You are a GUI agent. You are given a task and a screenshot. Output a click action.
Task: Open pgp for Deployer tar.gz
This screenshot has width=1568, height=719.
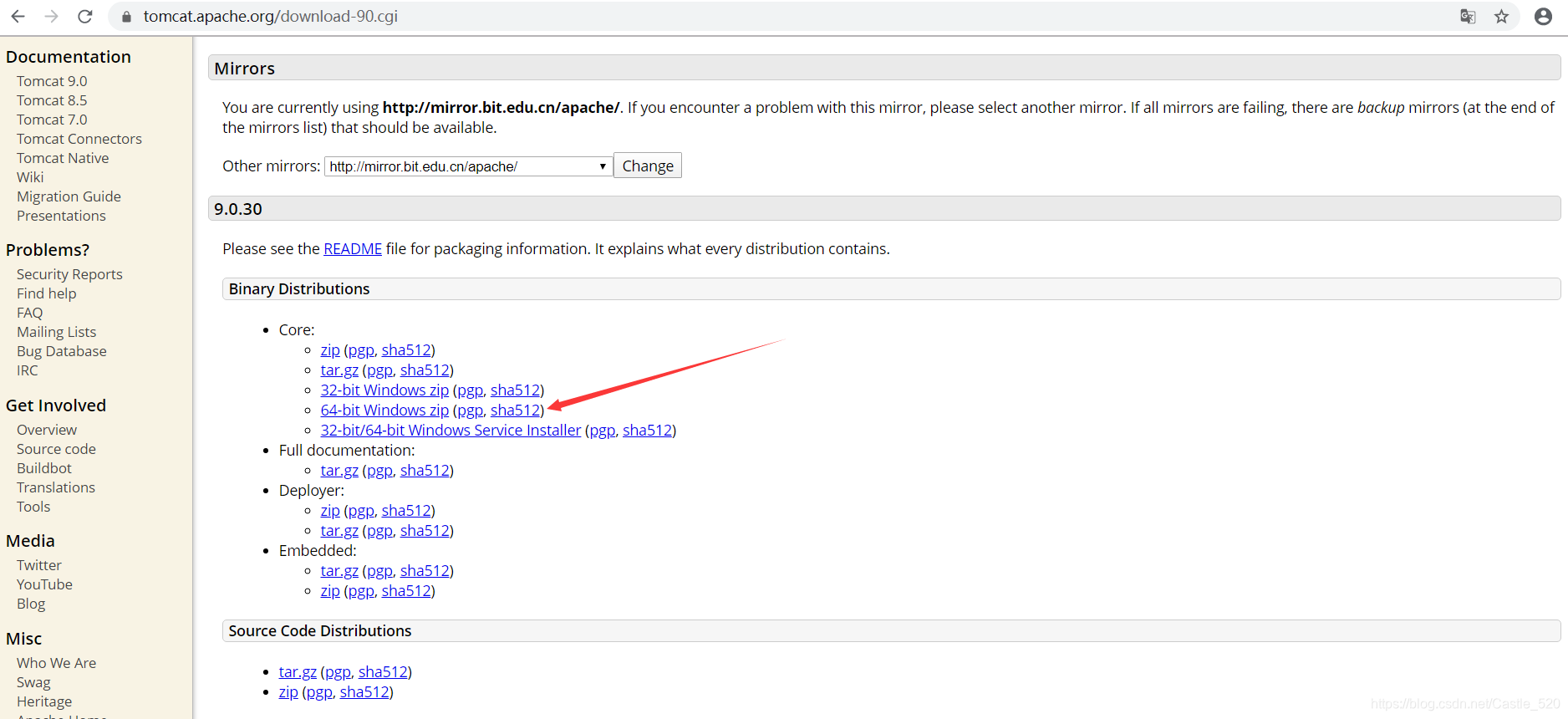[x=379, y=530]
